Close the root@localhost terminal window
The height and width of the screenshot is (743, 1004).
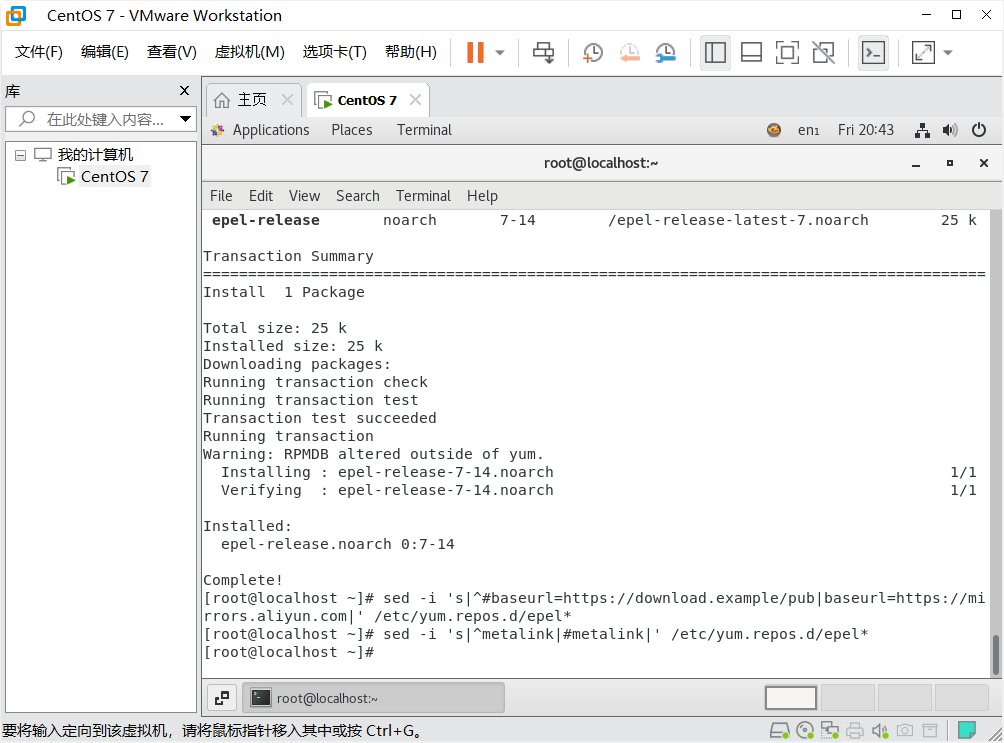click(984, 163)
